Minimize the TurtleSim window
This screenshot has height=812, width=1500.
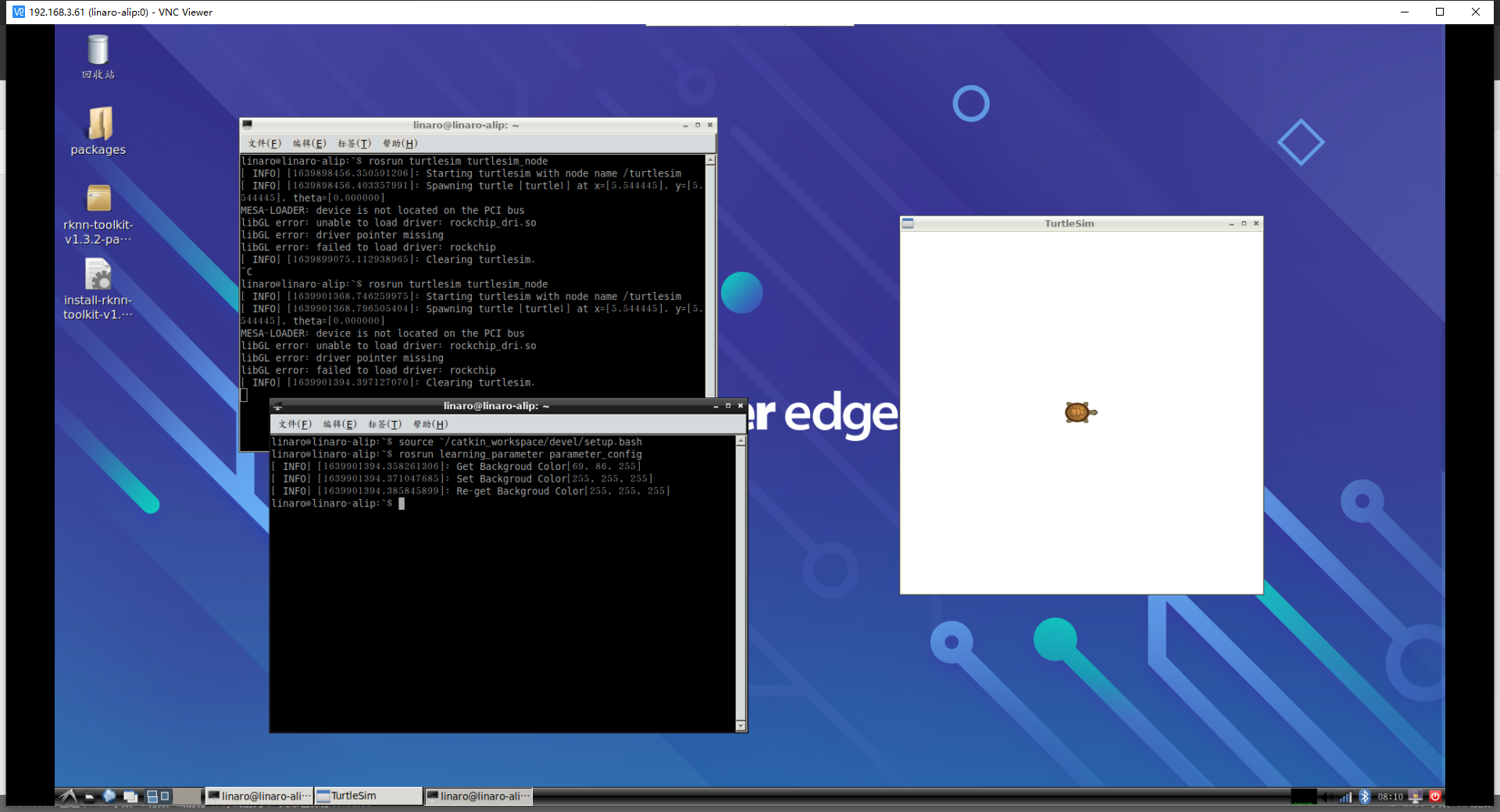click(x=1231, y=224)
